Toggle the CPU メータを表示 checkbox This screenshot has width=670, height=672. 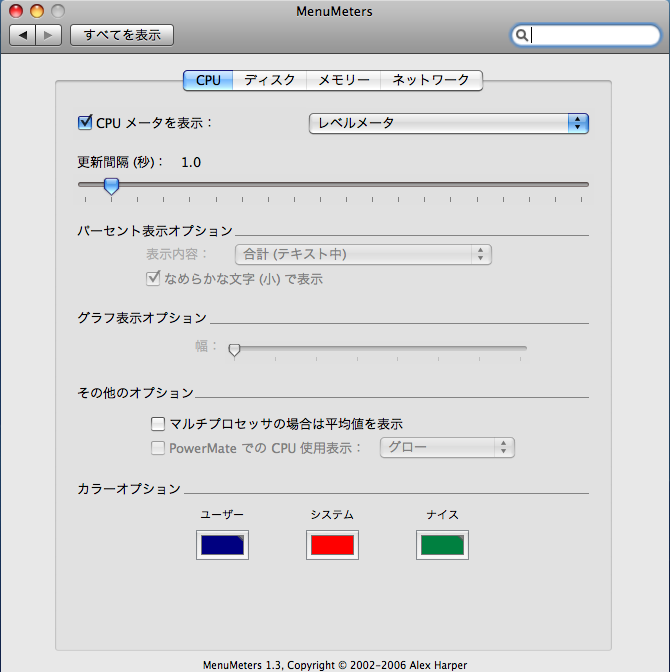point(85,123)
